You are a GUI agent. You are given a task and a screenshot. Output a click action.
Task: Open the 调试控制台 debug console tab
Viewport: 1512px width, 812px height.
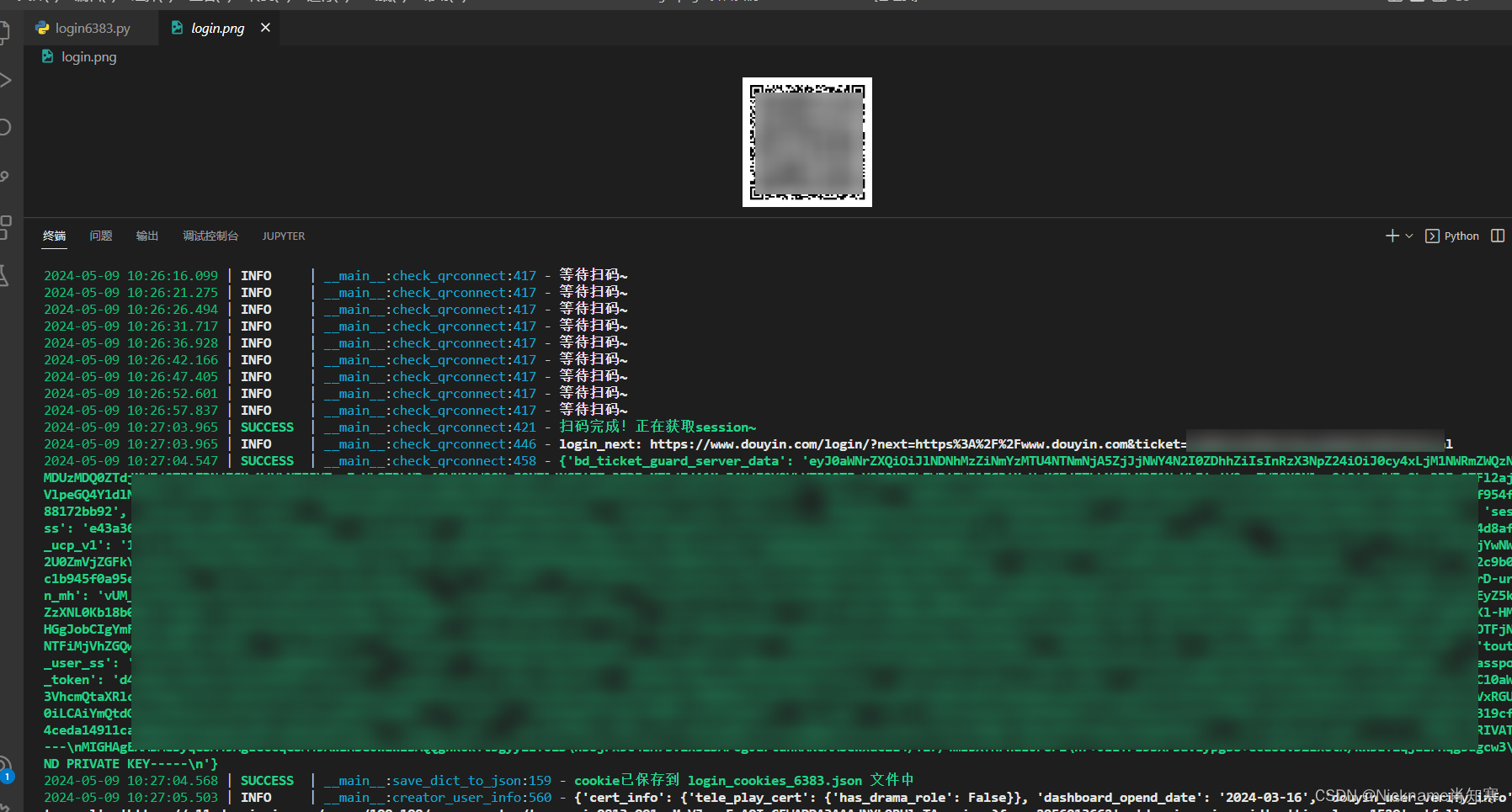[x=210, y=236]
